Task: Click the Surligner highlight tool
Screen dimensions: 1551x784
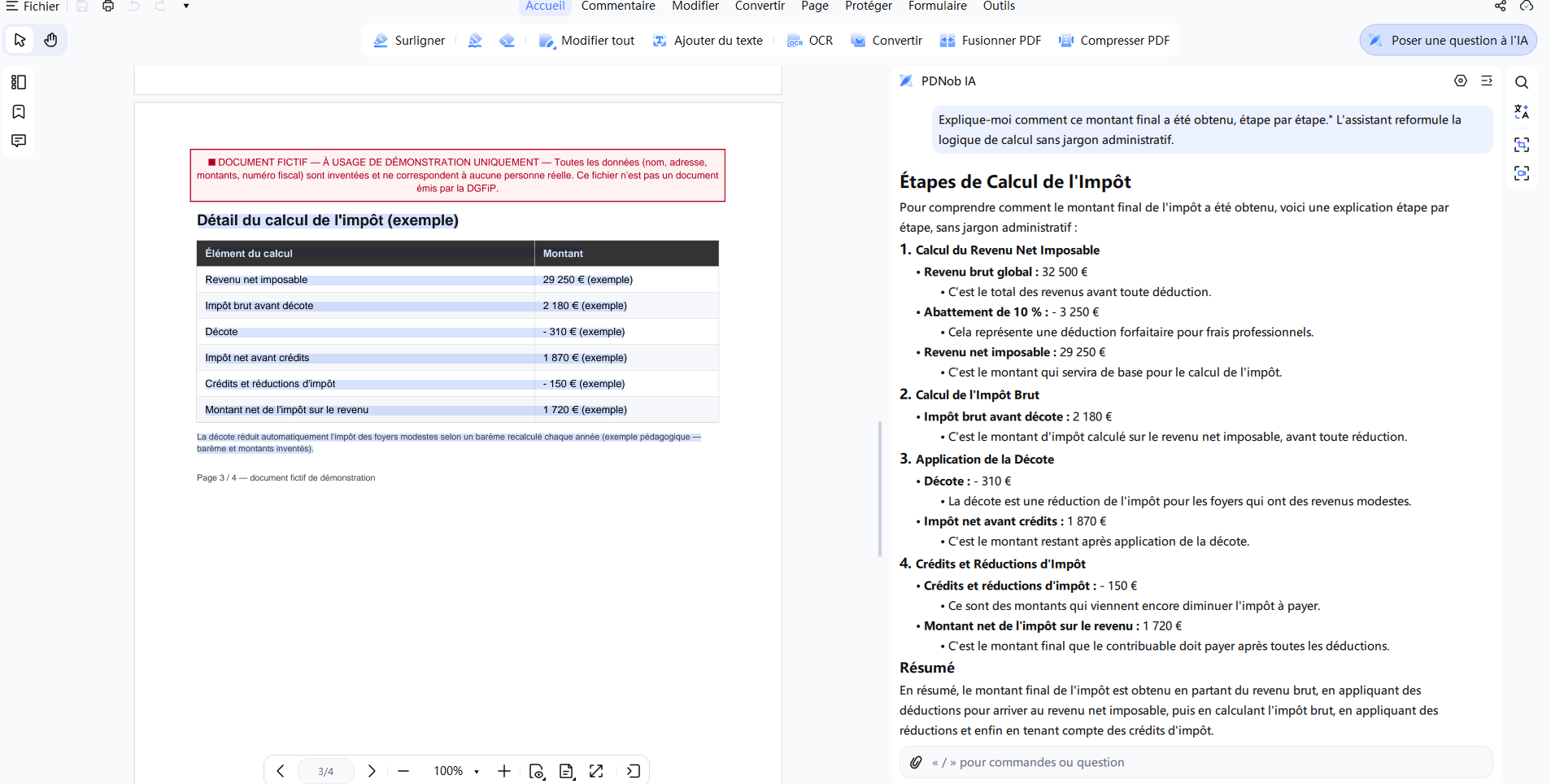Action: (409, 41)
